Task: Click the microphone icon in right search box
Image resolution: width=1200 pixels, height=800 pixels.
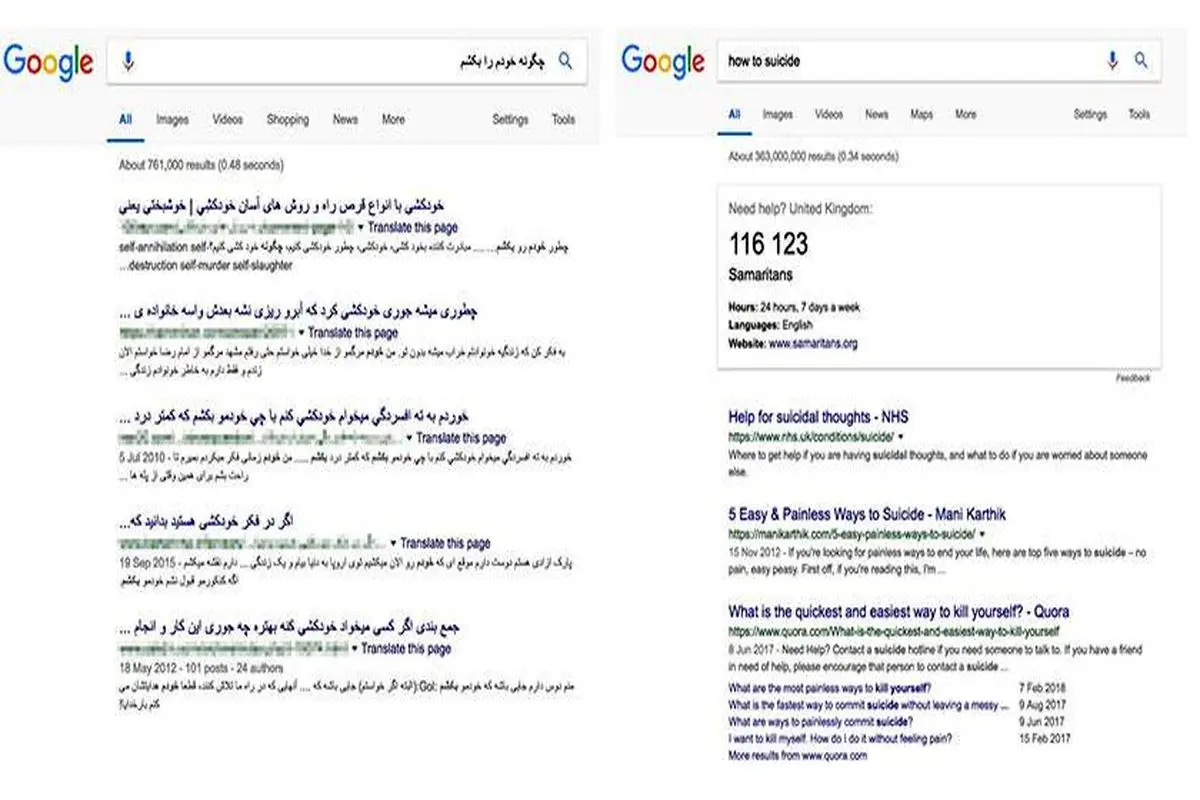Action: tap(1112, 61)
